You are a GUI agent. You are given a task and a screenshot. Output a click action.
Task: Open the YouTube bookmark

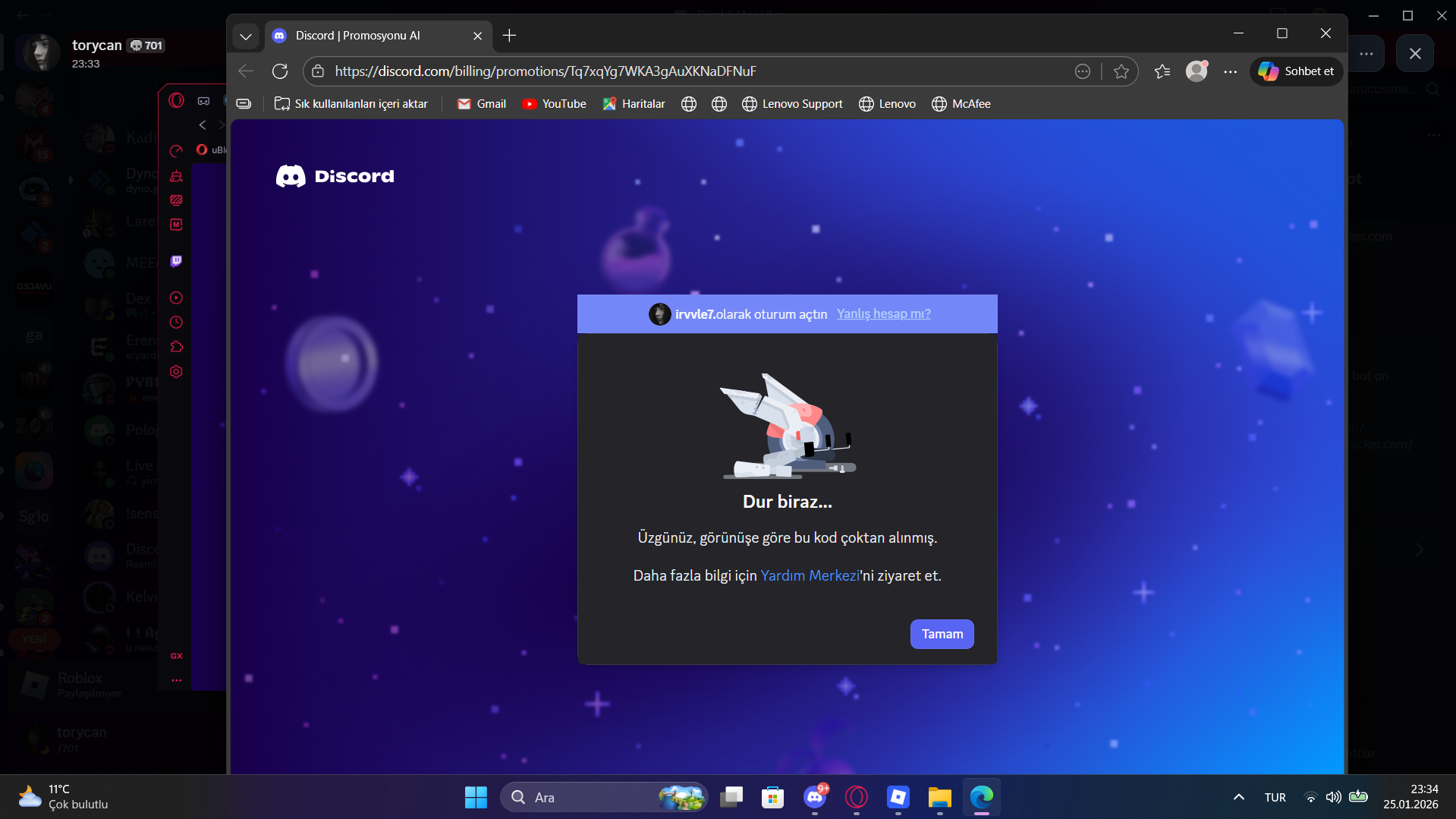tap(554, 104)
